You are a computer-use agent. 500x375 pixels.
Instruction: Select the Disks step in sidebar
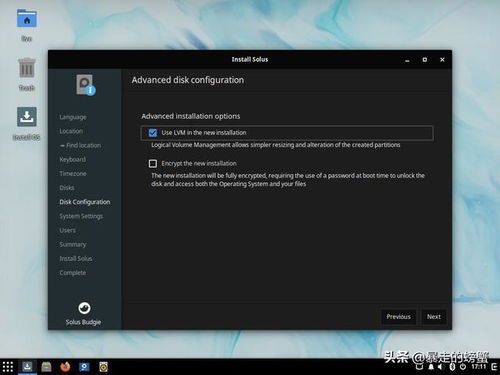tap(67, 188)
